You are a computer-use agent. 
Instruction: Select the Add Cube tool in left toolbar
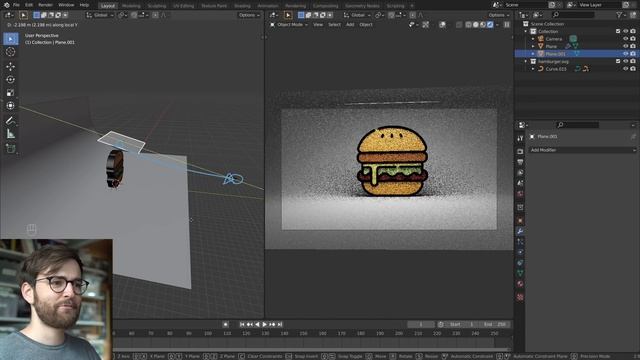click(x=11, y=148)
